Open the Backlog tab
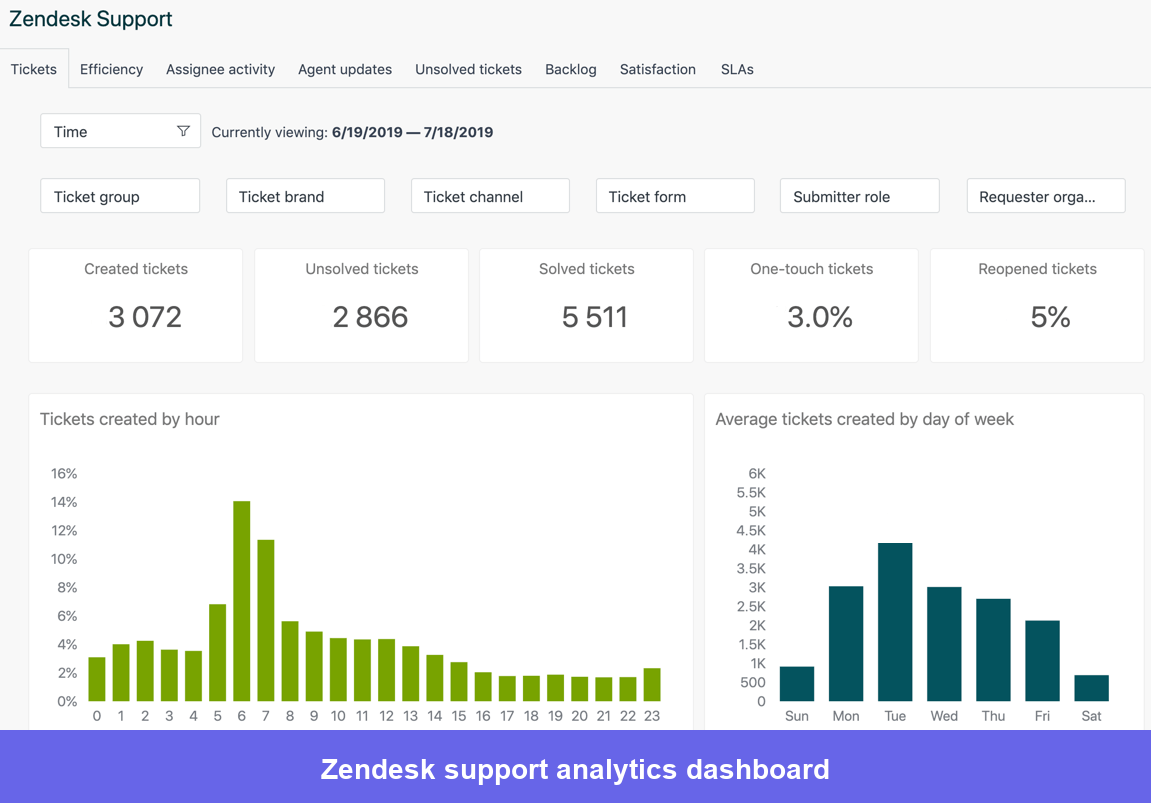Screen dimensions: 1151x803 (x=570, y=69)
